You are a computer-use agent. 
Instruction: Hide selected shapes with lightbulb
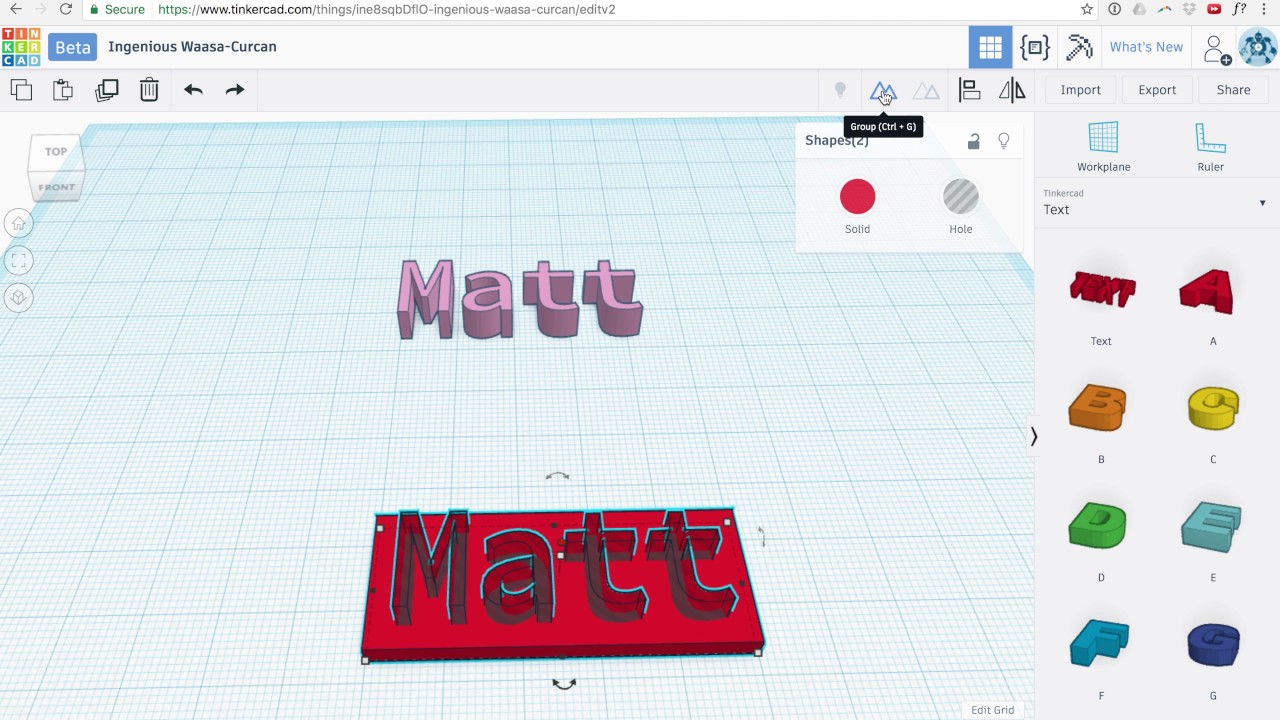1004,141
